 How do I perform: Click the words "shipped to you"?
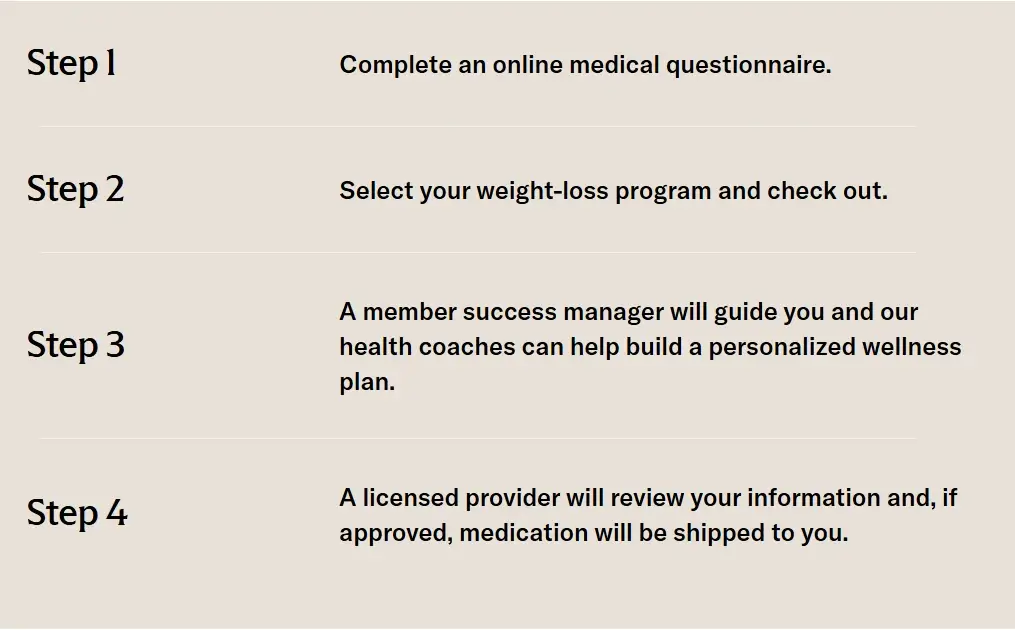760,533
